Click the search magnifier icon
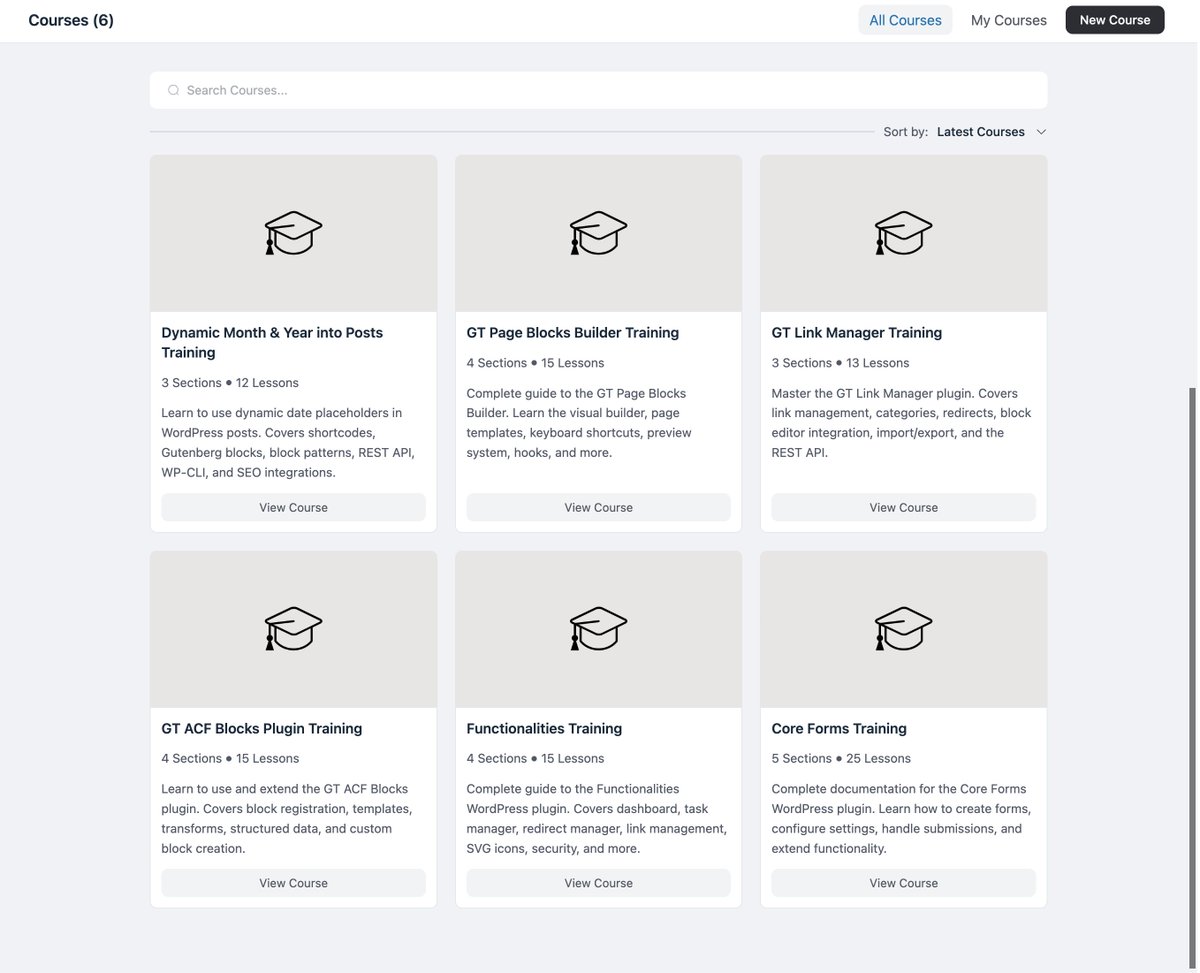 (173, 90)
